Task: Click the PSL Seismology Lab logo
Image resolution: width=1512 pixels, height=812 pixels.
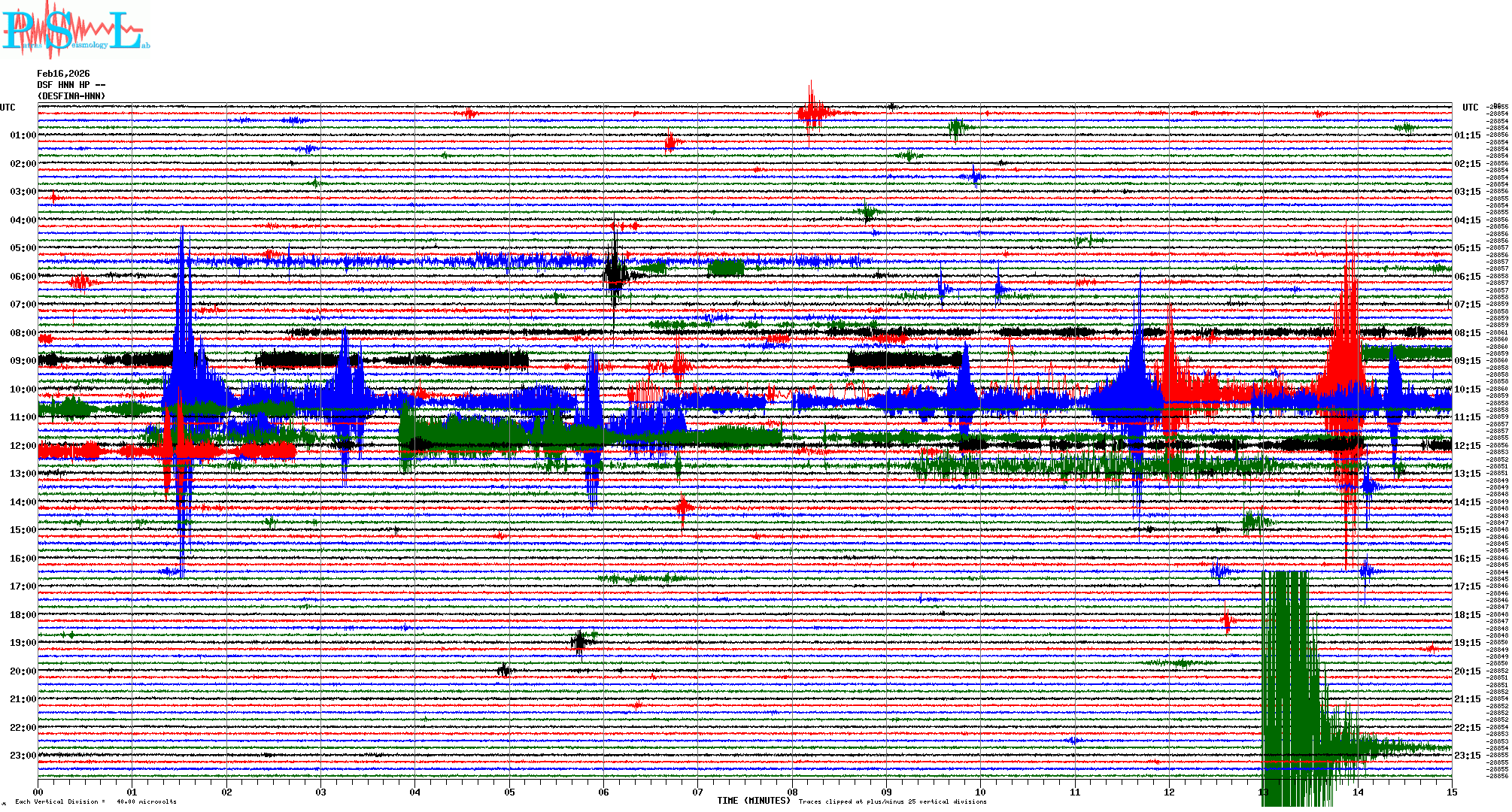Action: click(75, 30)
